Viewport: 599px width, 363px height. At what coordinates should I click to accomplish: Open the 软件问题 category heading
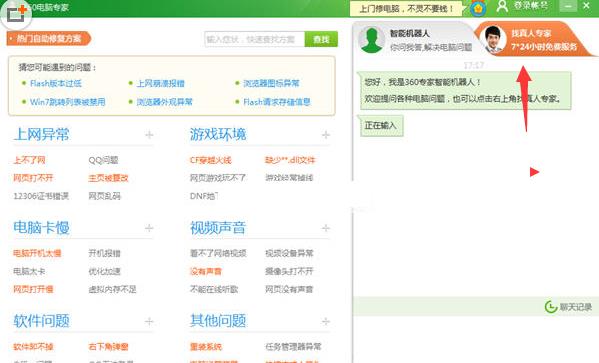pos(41,321)
